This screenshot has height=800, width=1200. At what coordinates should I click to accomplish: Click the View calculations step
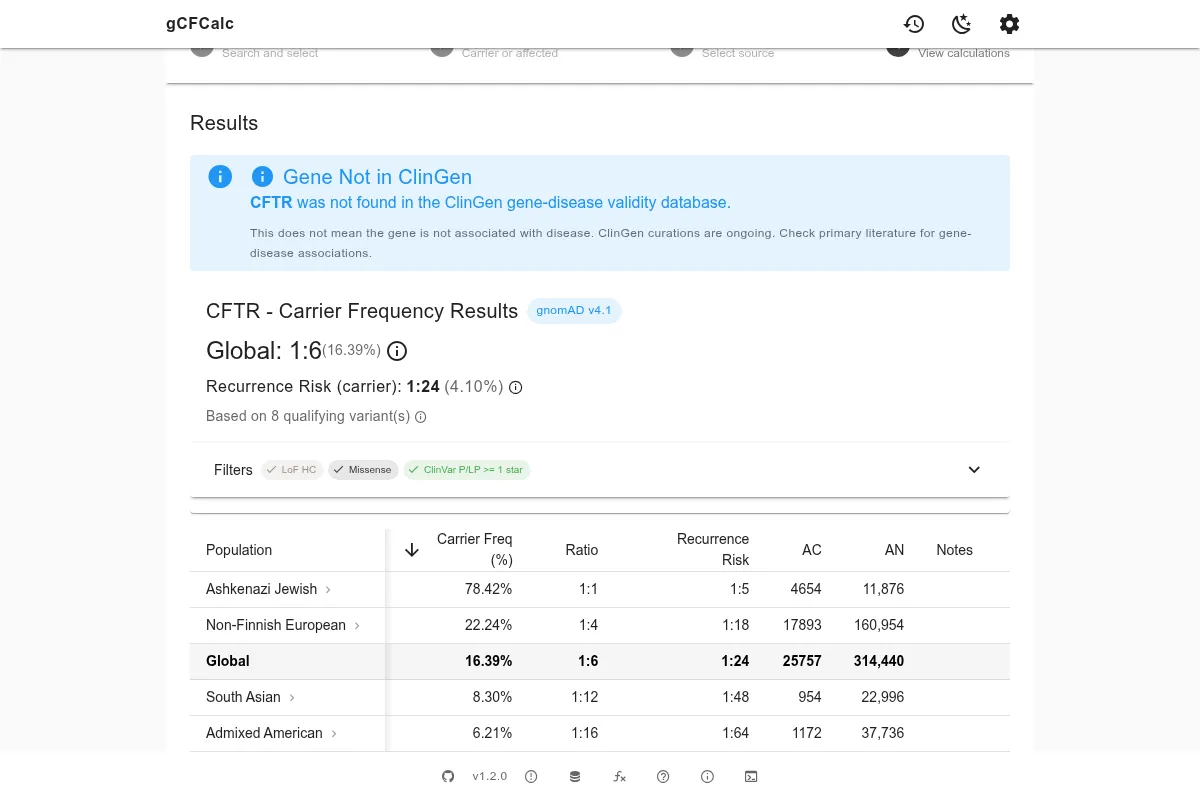pos(963,53)
